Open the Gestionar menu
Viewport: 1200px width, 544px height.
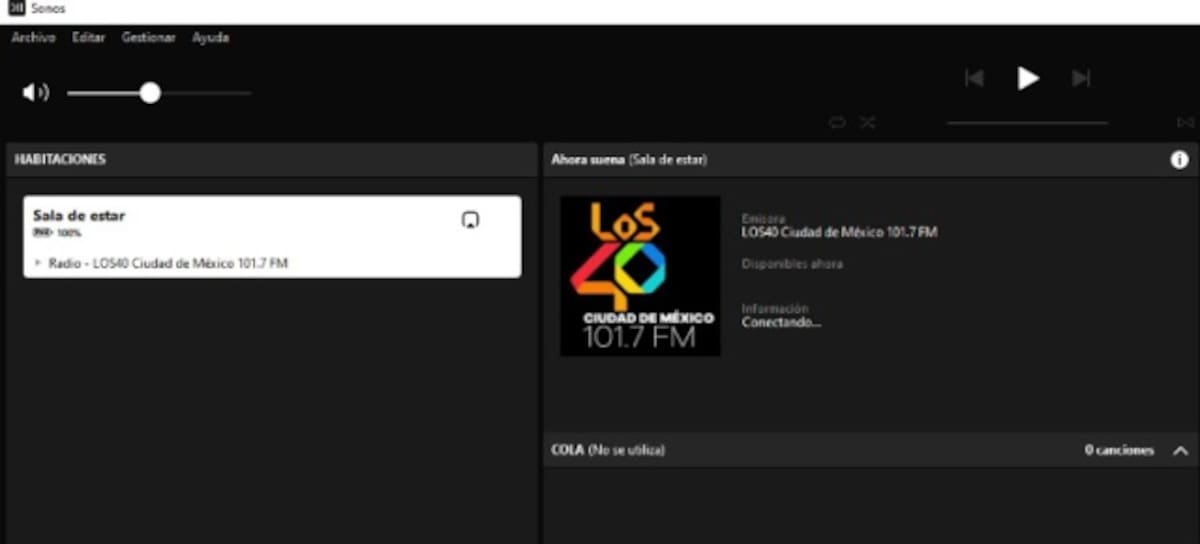click(x=148, y=37)
